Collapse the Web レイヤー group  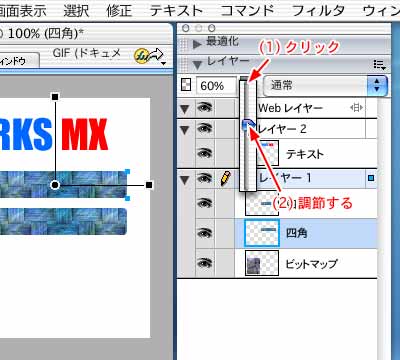point(185,109)
